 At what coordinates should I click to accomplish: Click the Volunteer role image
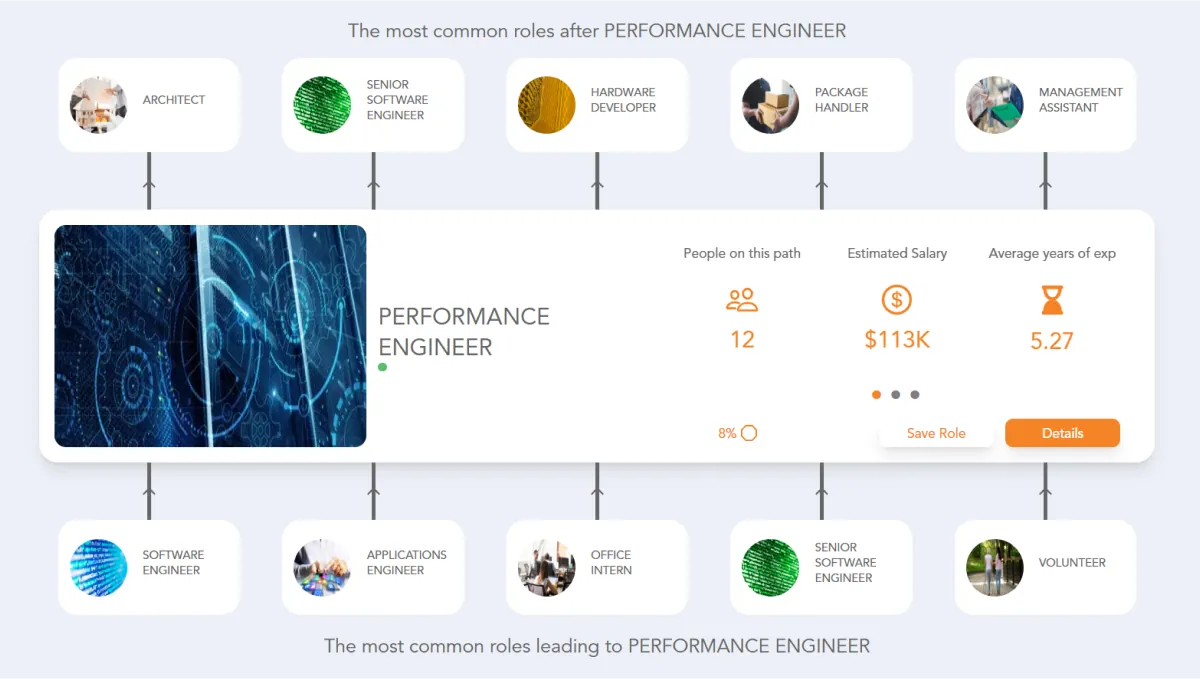tap(994, 567)
